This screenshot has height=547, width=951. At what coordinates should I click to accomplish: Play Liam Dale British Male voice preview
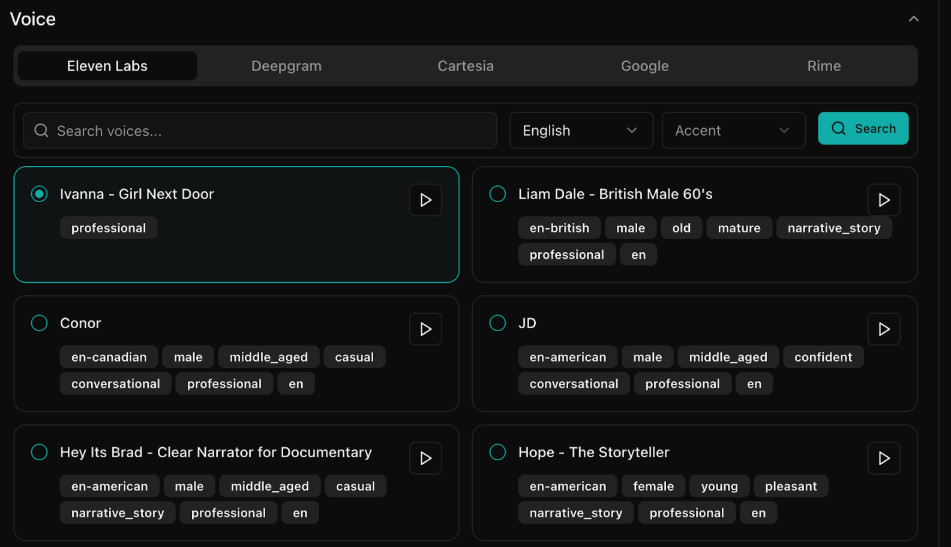coord(884,200)
